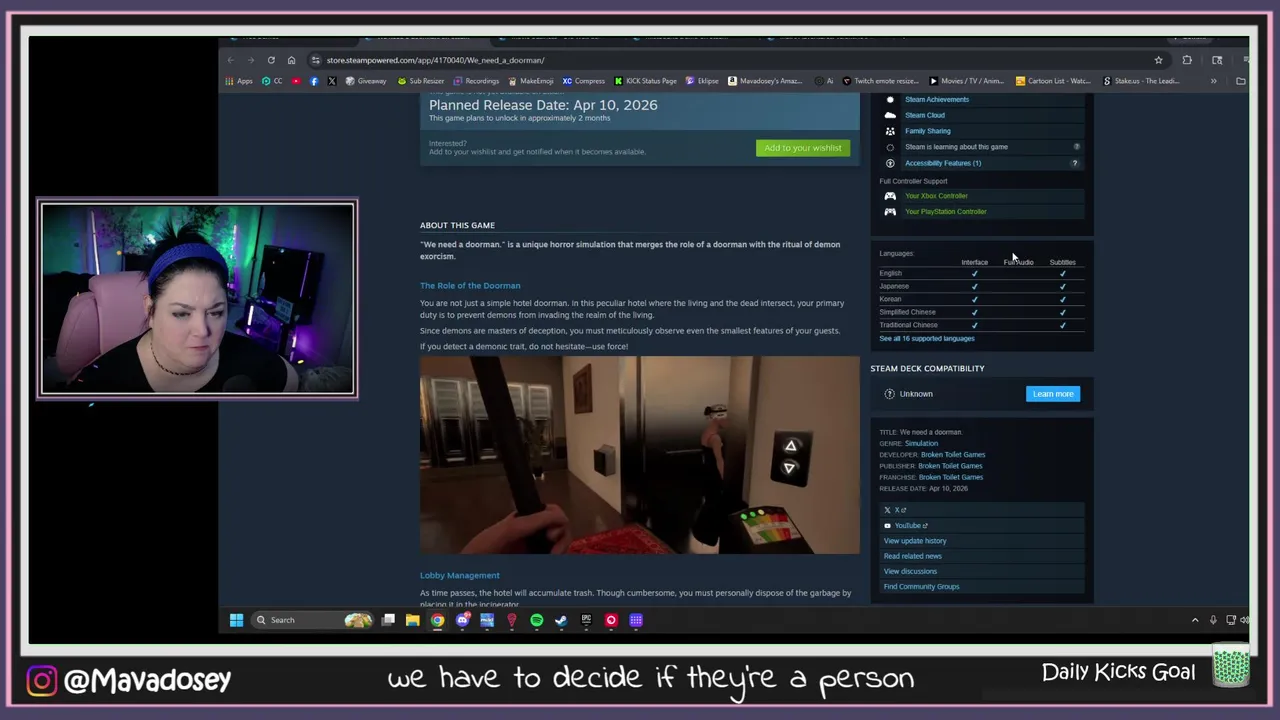Click the browser reload icon
Screen dimensions: 1280x720
click(x=271, y=60)
